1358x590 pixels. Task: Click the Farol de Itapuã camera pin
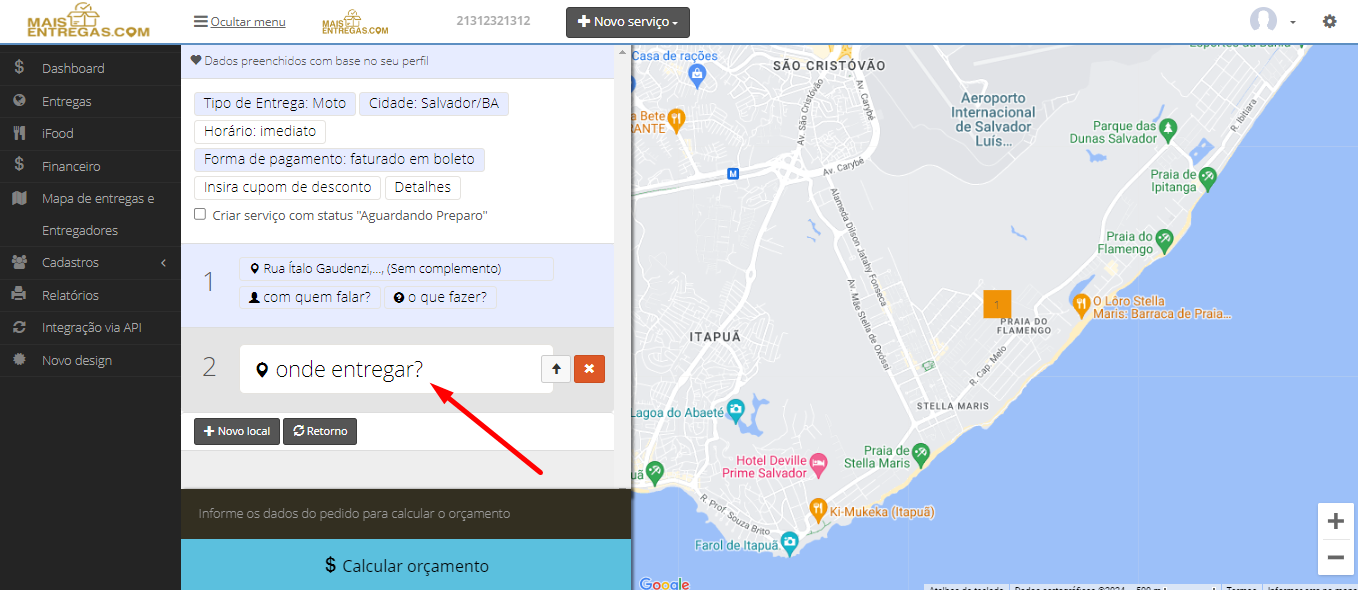click(790, 543)
